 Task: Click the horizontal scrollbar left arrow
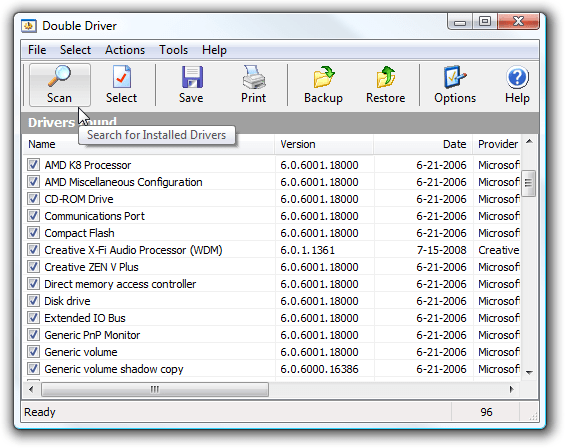click(31, 389)
